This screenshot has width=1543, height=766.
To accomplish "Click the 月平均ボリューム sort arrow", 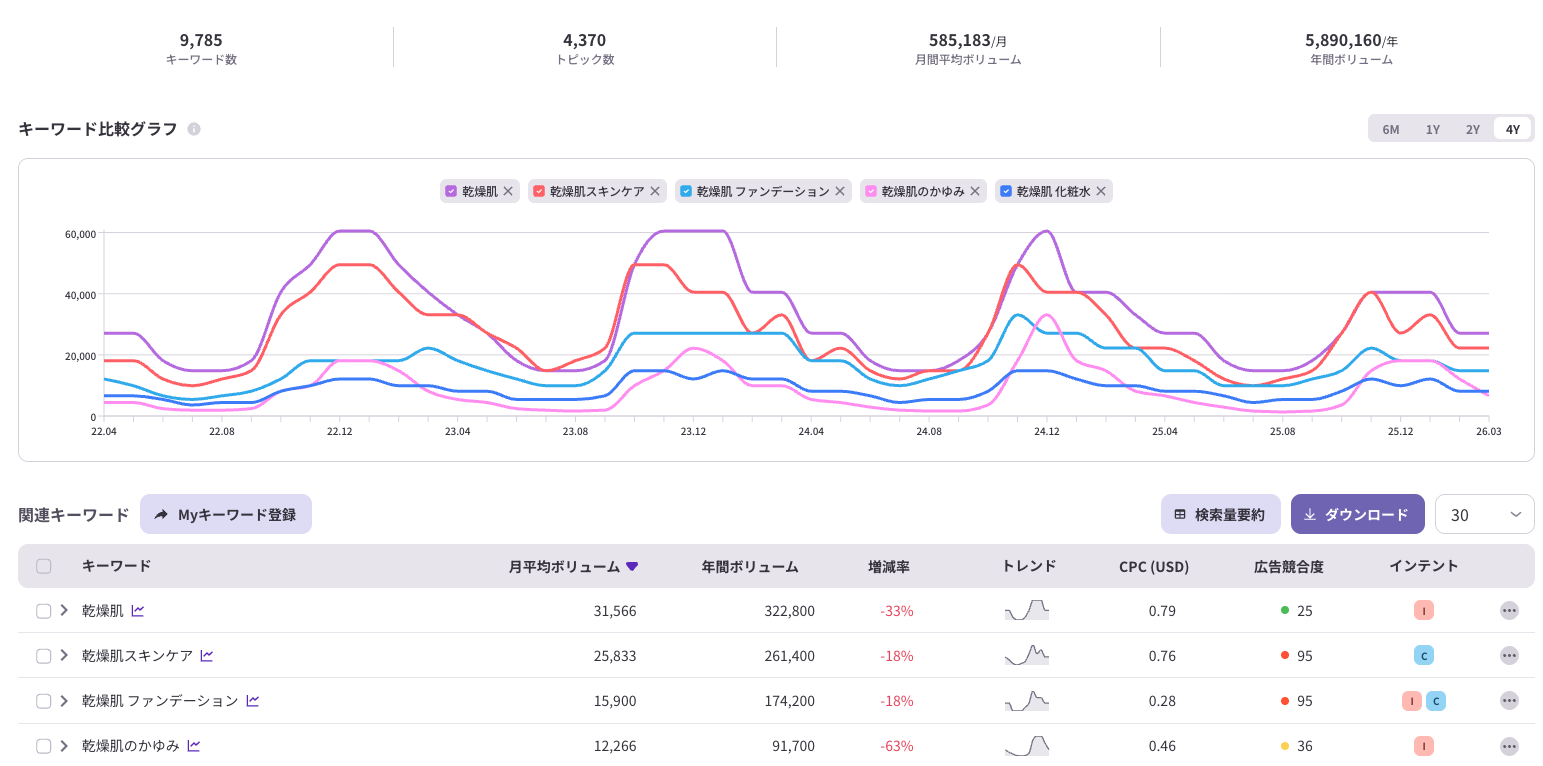I will coord(633,566).
